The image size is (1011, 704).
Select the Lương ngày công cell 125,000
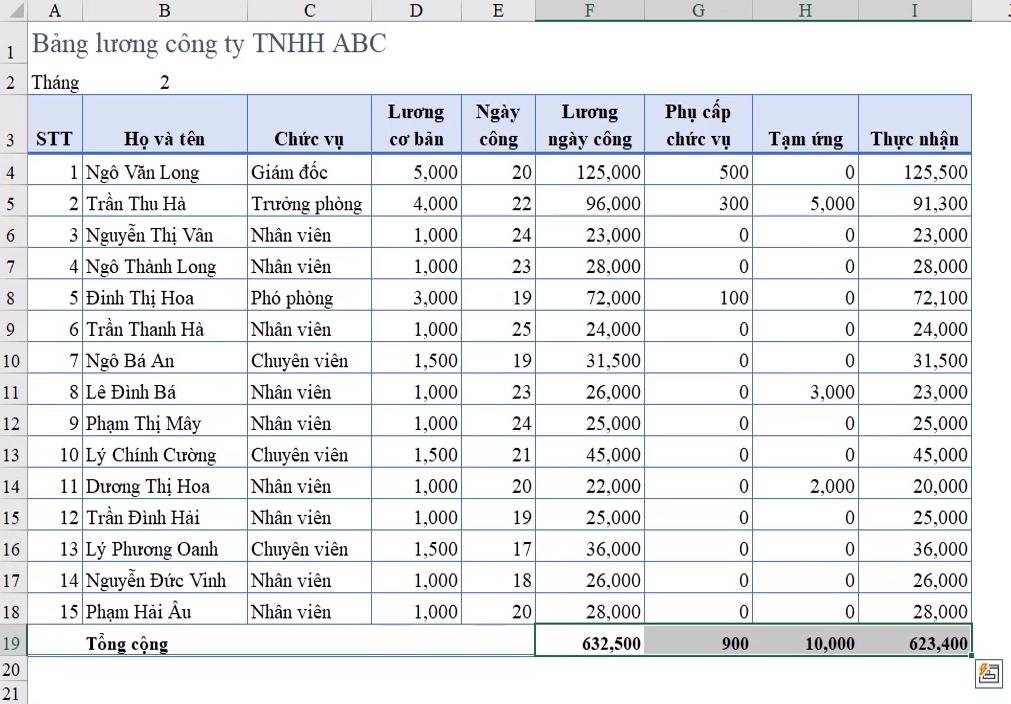pyautogui.click(x=589, y=171)
